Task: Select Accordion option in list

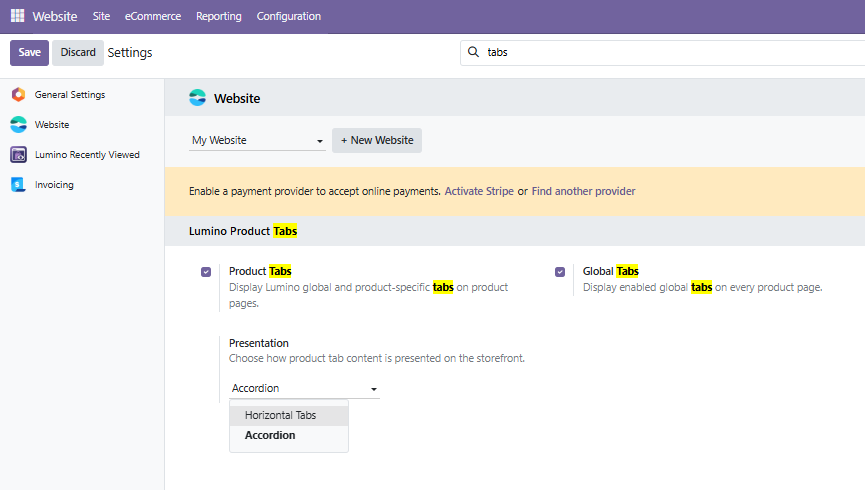Action: tap(289, 435)
